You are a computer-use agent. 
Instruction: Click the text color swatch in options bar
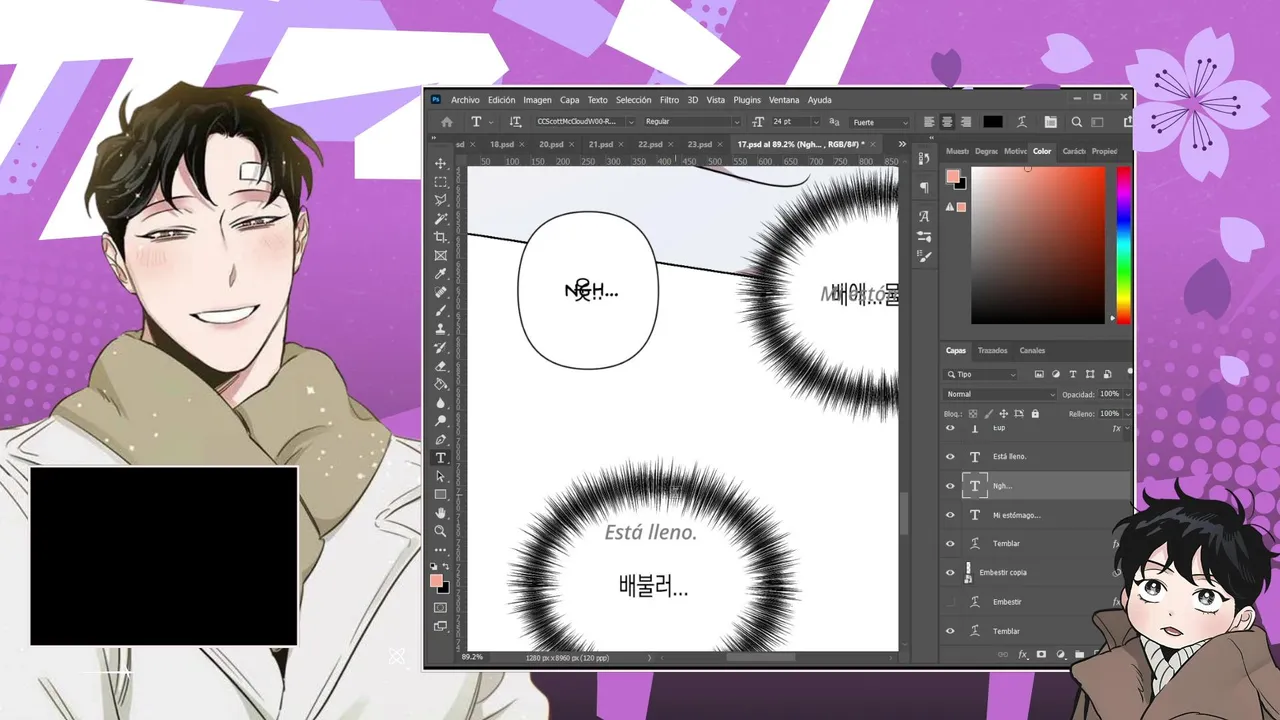[992, 122]
